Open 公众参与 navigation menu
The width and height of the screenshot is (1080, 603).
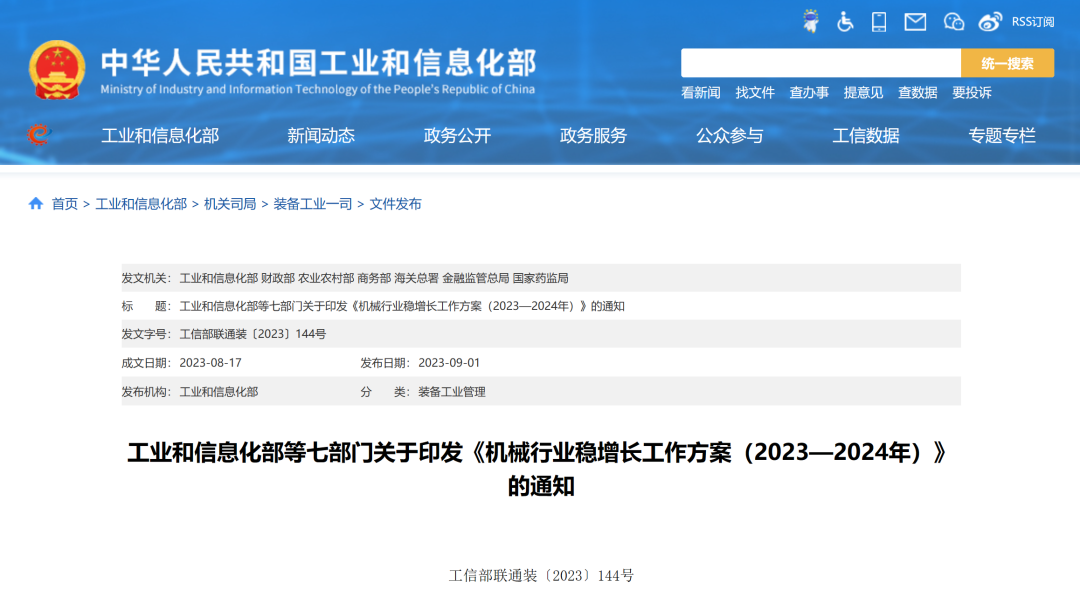point(729,136)
